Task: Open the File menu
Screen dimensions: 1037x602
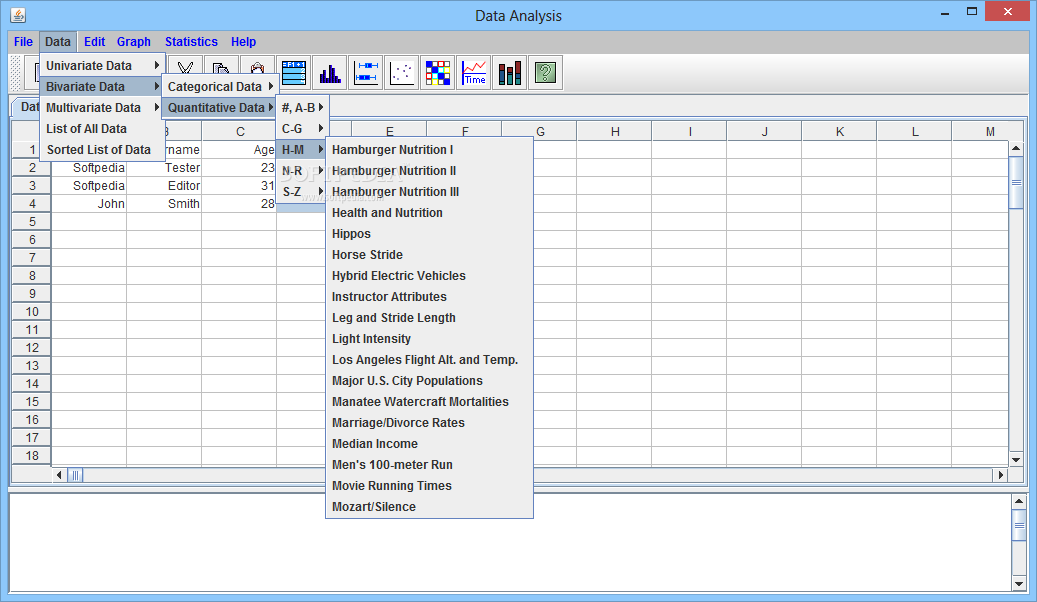Action: 23,42
